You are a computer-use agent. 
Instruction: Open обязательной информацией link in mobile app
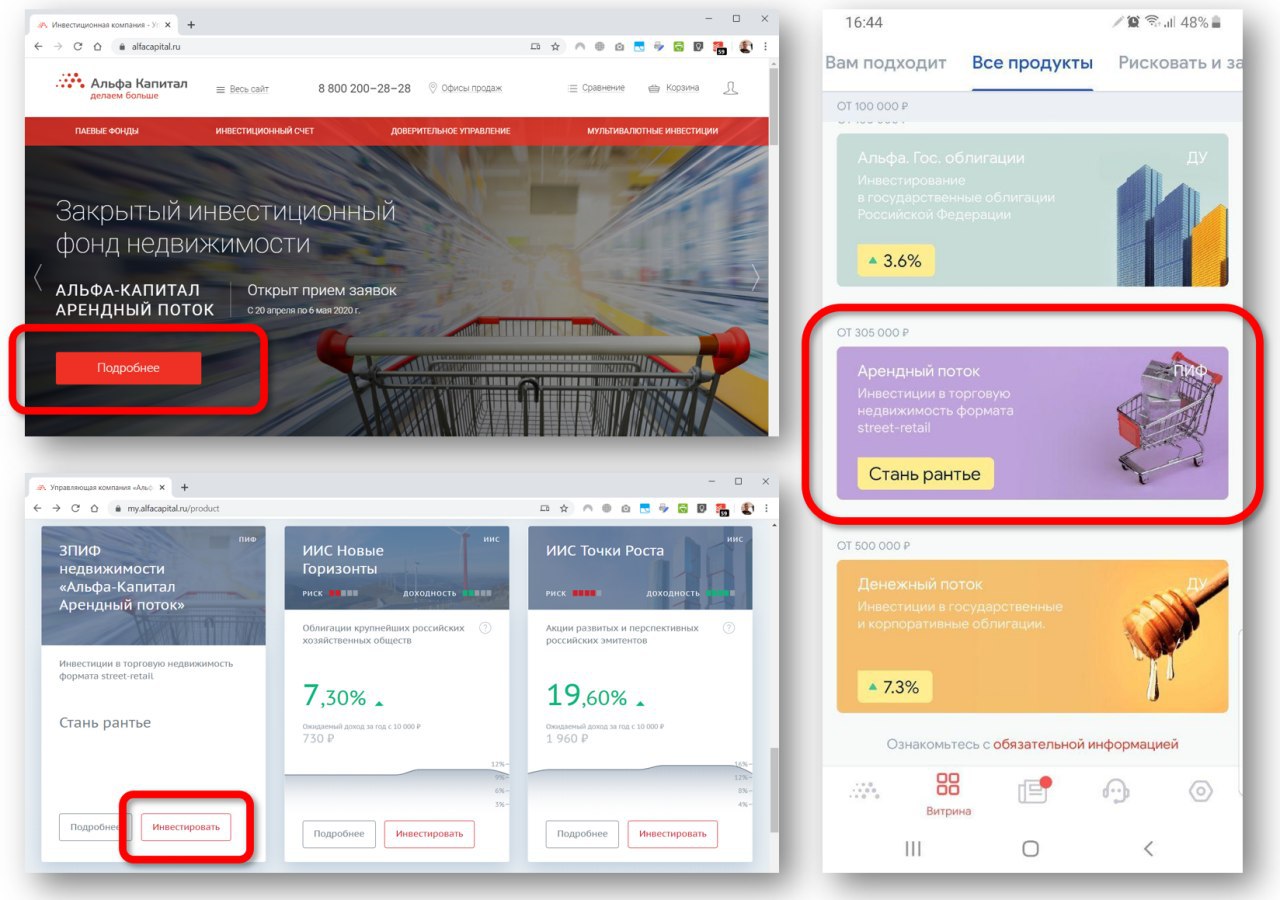tap(1086, 744)
